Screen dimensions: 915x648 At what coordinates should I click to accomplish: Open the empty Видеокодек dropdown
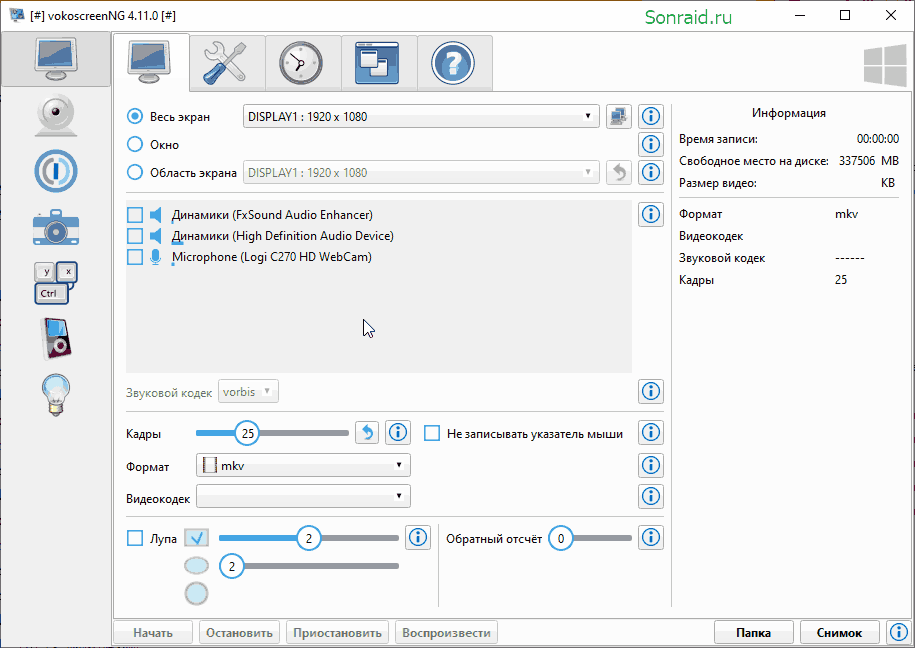pyautogui.click(x=303, y=496)
